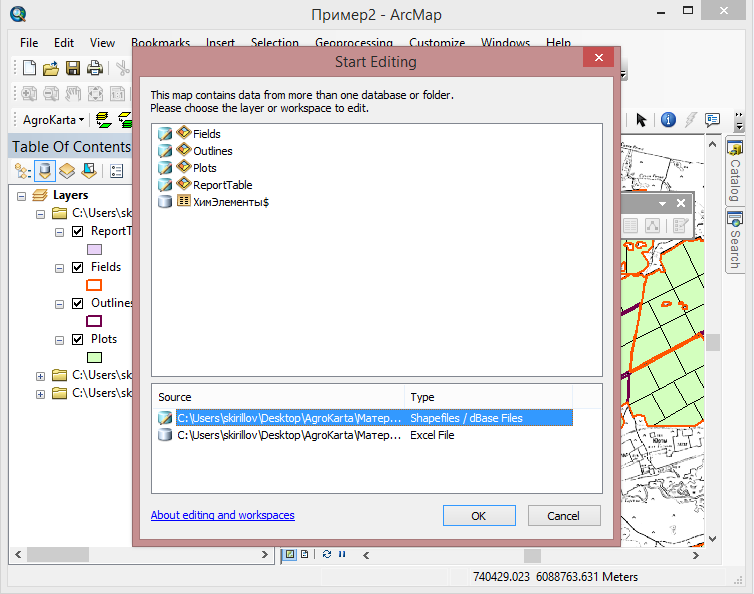Open Table Of Contents options icon

click(x=116, y=171)
